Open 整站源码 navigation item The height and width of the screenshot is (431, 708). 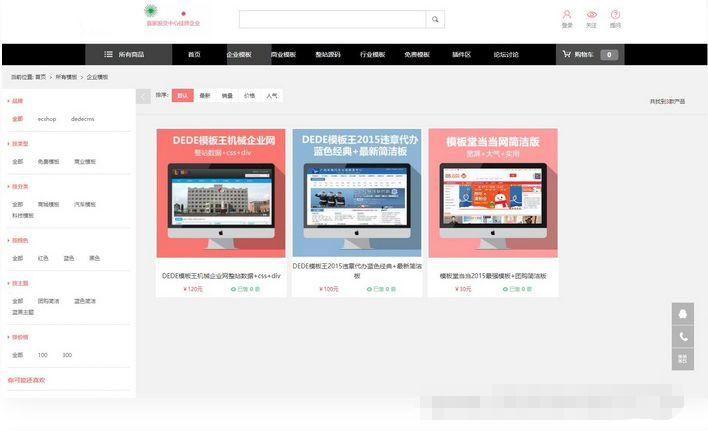tap(328, 55)
